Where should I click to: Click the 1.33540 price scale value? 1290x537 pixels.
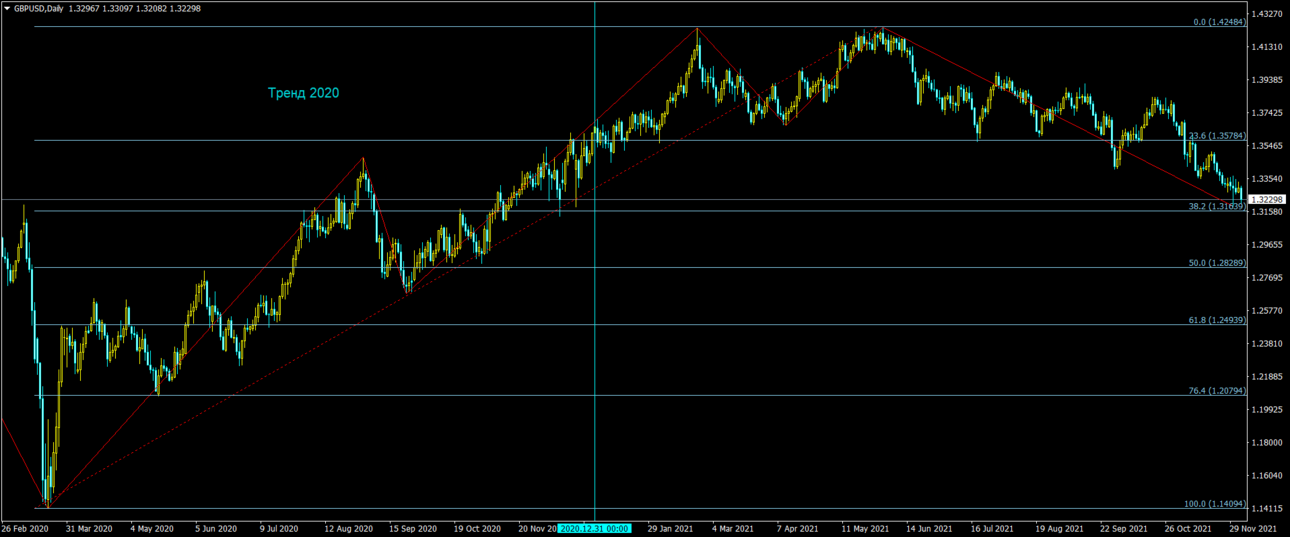click(1267, 179)
